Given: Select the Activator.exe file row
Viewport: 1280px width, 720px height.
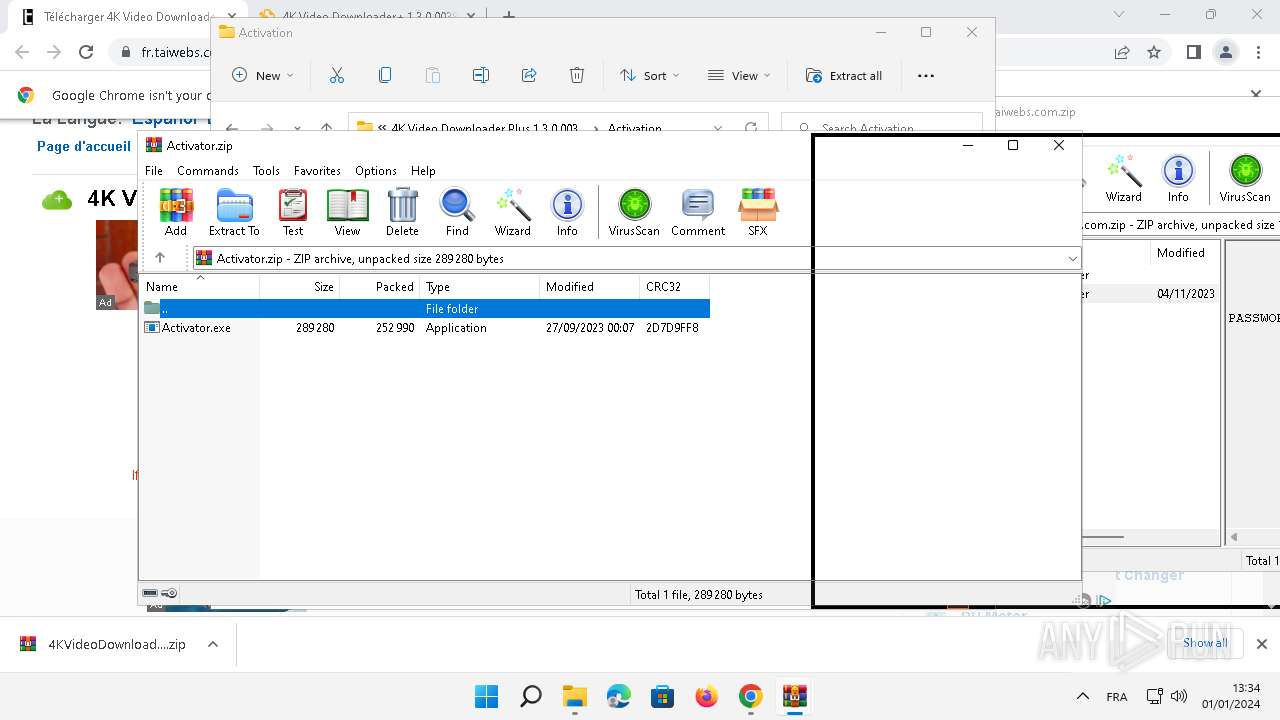Looking at the screenshot, I should 425,328.
